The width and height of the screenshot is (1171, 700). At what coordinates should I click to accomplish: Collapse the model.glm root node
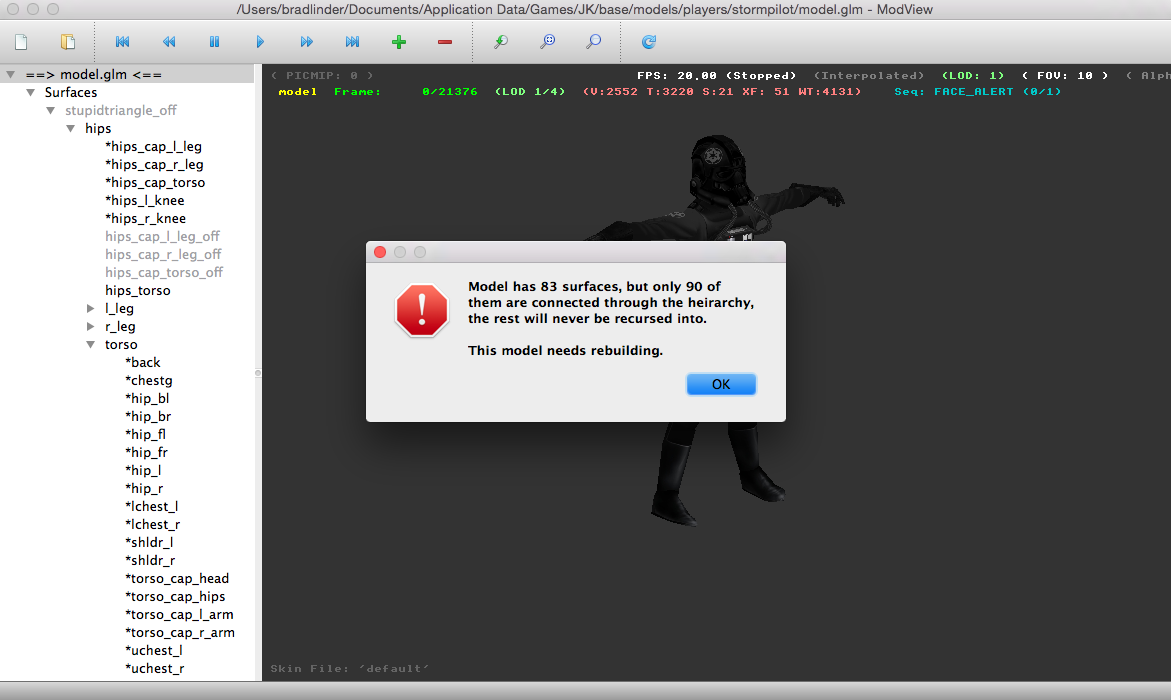point(10,75)
